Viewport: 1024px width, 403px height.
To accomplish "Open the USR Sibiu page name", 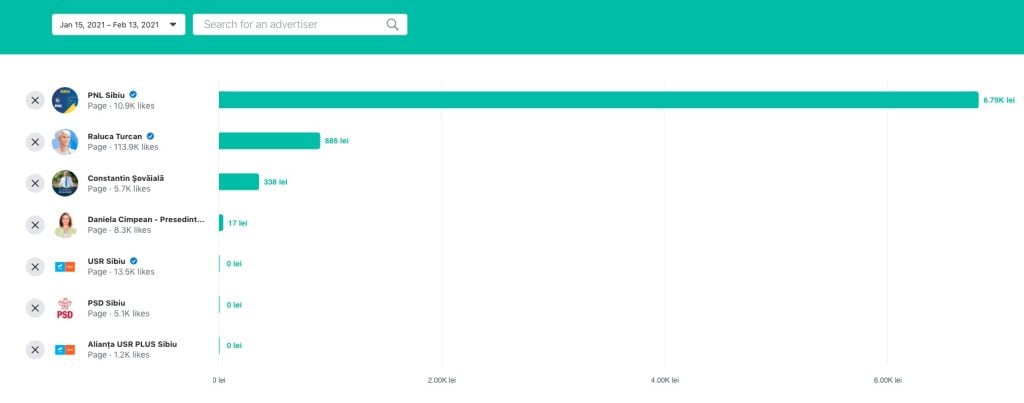I will (x=106, y=261).
